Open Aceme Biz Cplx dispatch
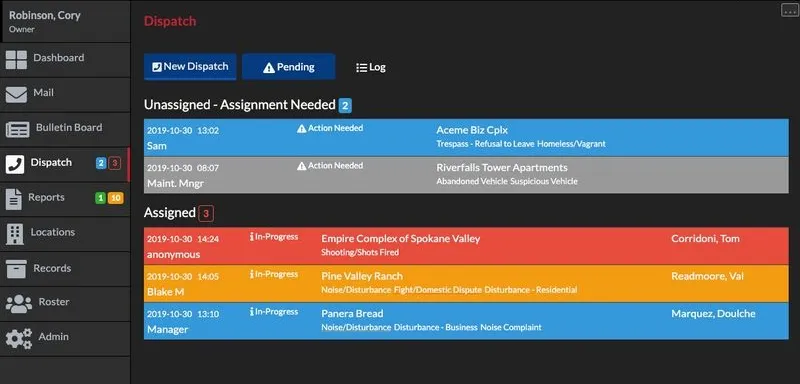The height and width of the screenshot is (384, 800). click(x=466, y=138)
